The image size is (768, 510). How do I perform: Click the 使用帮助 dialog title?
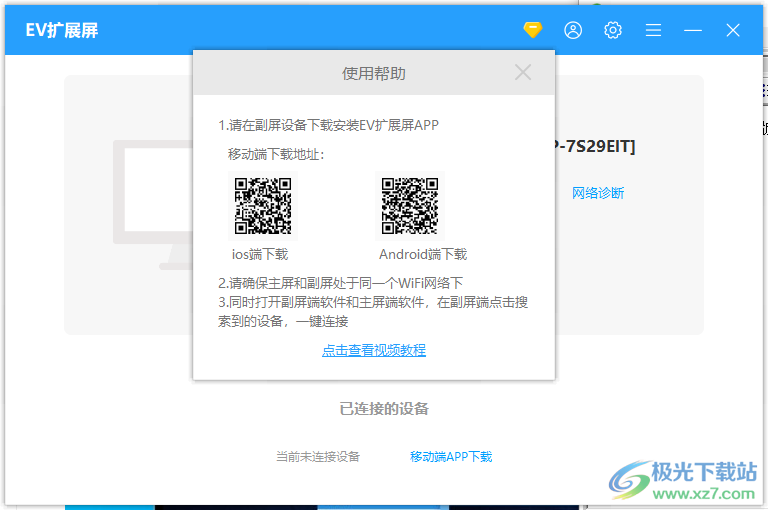pos(374,73)
